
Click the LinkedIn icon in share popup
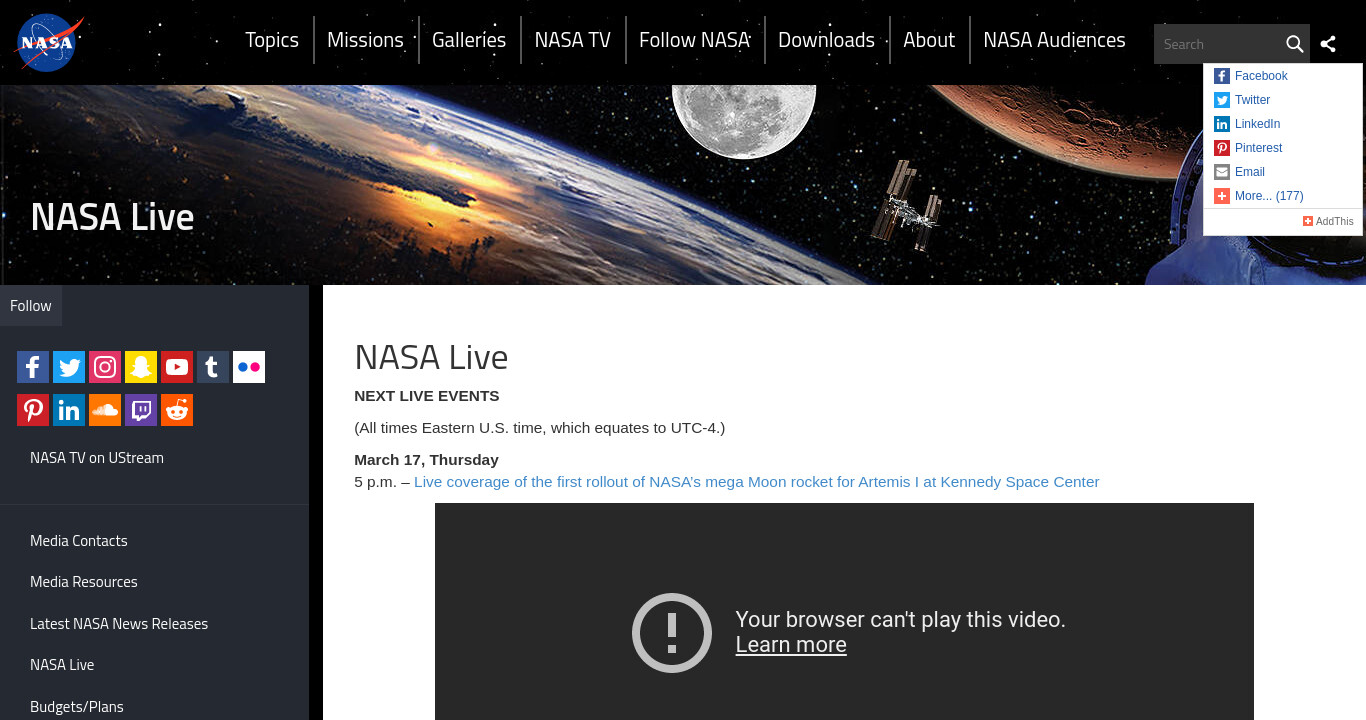point(1222,124)
